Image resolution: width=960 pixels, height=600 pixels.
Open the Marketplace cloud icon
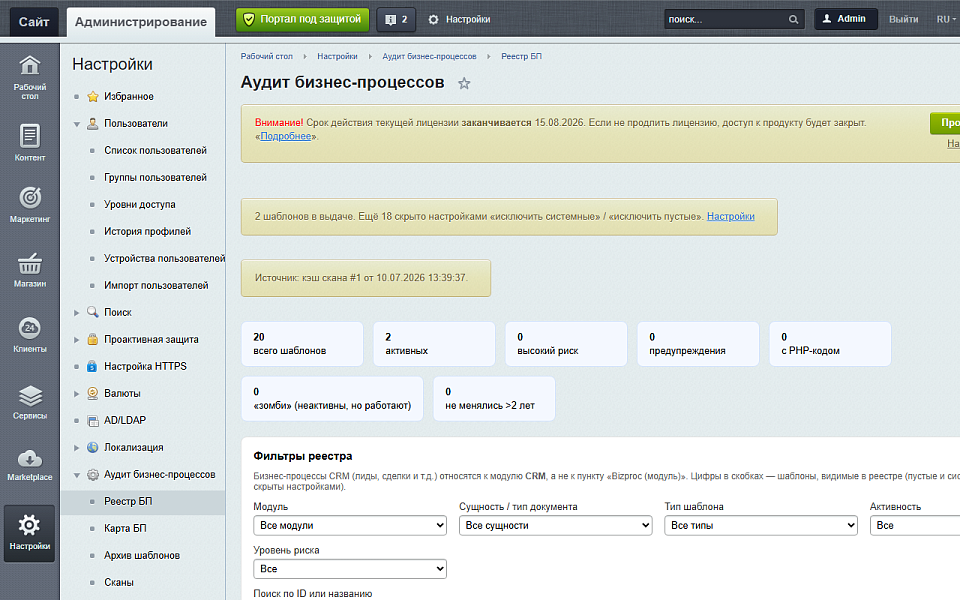pyautogui.click(x=29, y=465)
